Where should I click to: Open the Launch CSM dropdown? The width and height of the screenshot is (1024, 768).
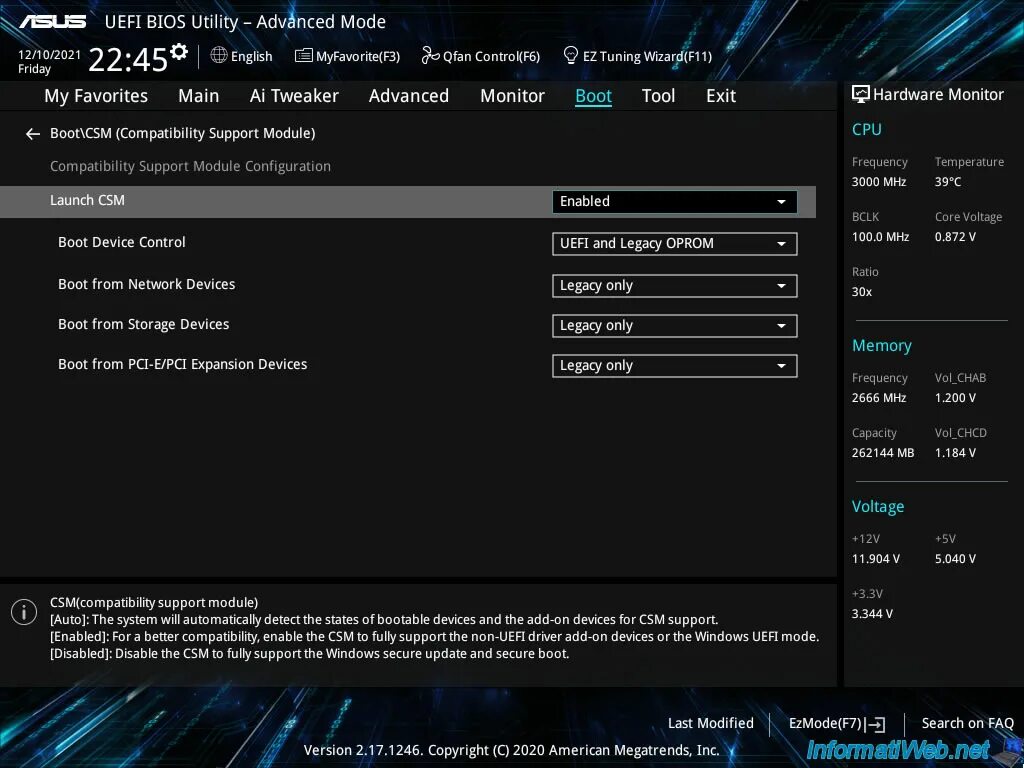point(675,202)
